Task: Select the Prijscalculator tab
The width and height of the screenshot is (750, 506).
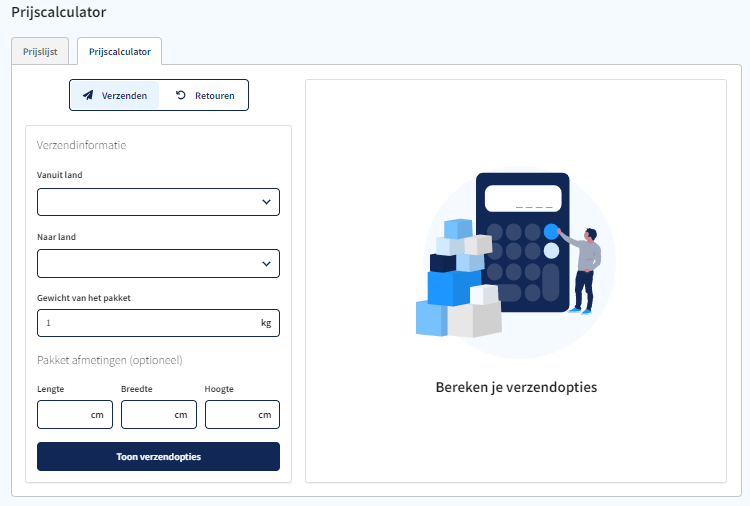Action: (120, 51)
